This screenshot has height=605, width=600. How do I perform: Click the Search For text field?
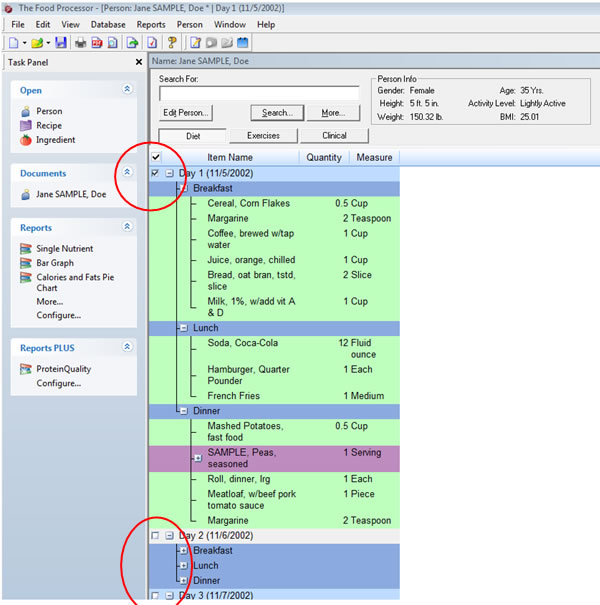(259, 93)
